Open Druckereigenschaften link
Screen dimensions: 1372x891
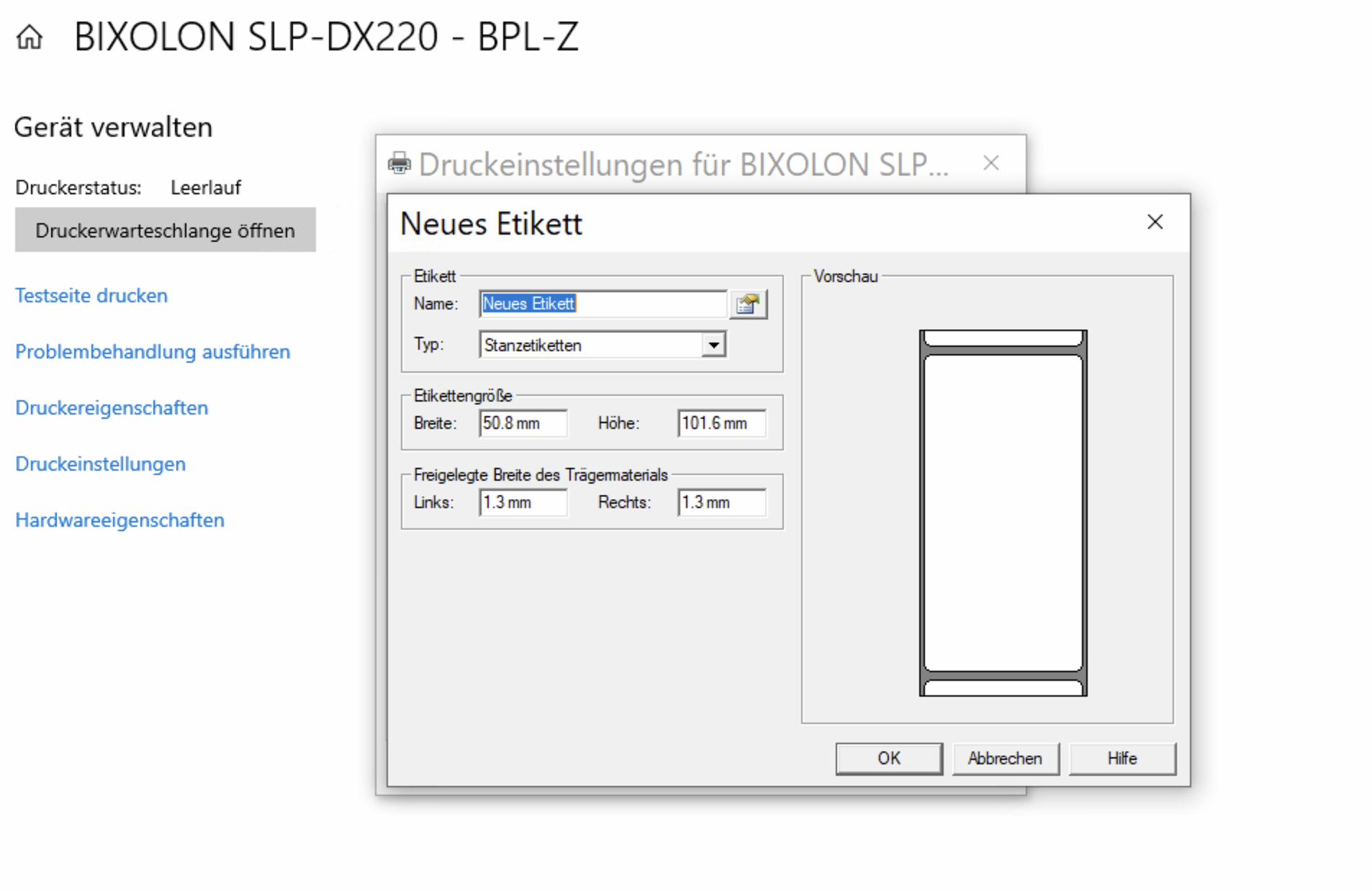[112, 407]
